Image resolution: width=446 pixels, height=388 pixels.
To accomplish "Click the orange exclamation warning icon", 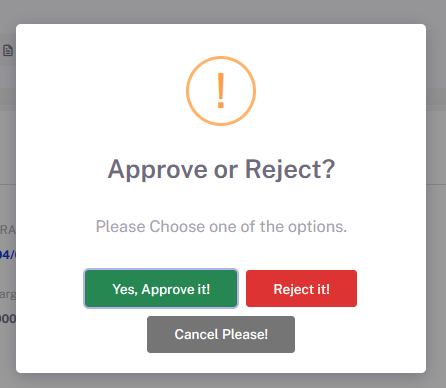I will (x=221, y=91).
